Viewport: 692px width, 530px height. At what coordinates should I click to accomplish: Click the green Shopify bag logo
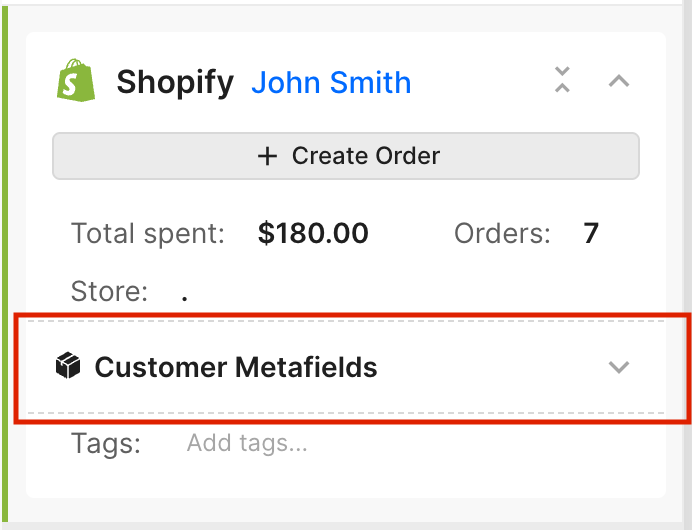tap(75, 80)
